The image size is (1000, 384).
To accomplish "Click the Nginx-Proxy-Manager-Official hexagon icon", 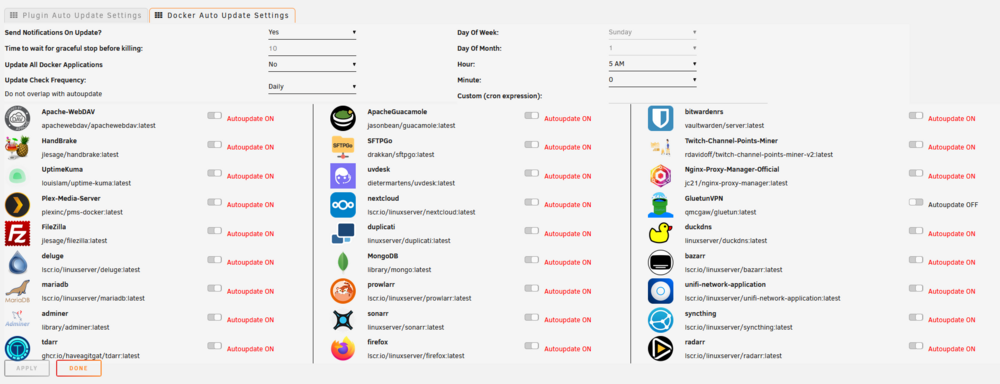I will click(660, 176).
